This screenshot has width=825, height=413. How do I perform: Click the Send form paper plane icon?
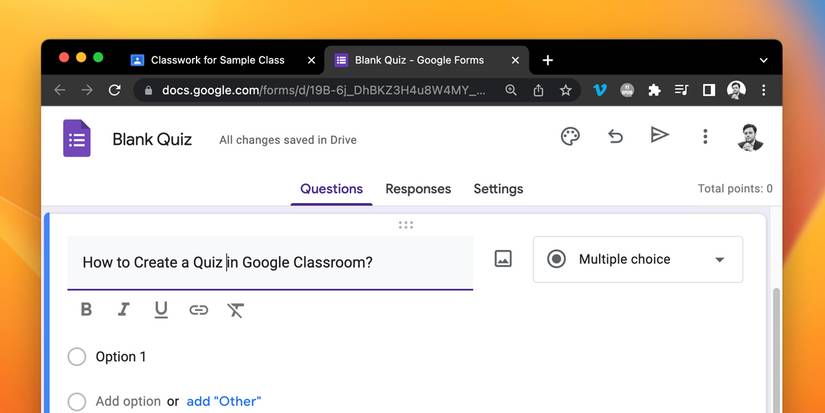(x=659, y=135)
